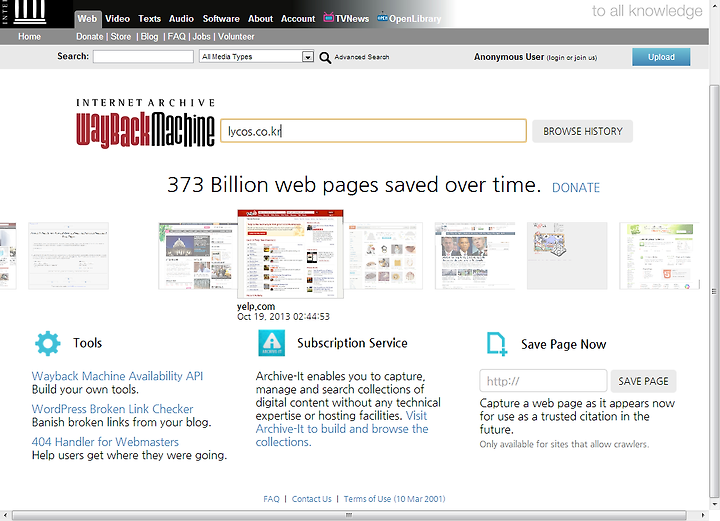The image size is (720, 521).
Task: Click the BROWSE HISTORY button
Action: click(x=582, y=131)
